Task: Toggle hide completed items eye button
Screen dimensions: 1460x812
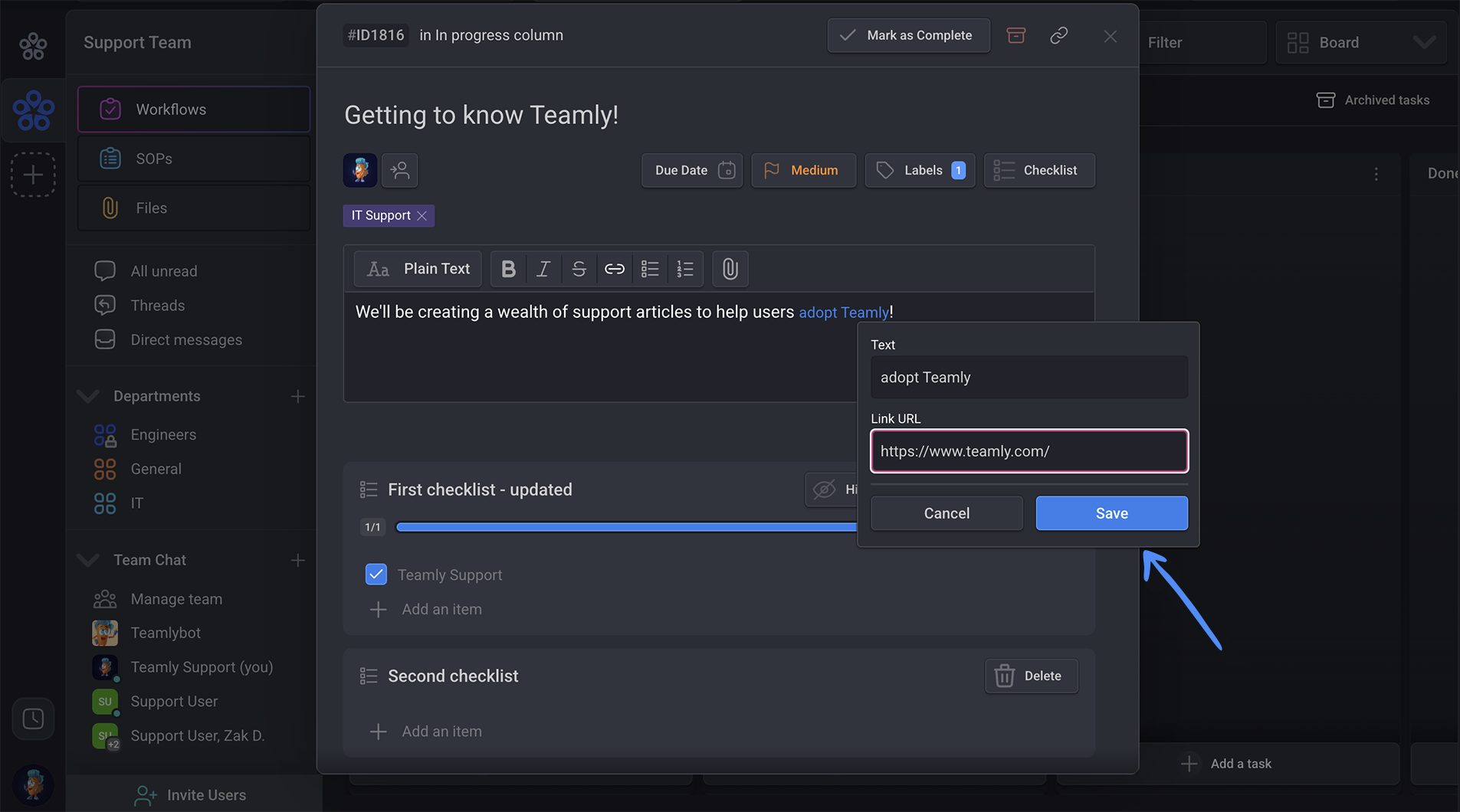Action: [832, 489]
